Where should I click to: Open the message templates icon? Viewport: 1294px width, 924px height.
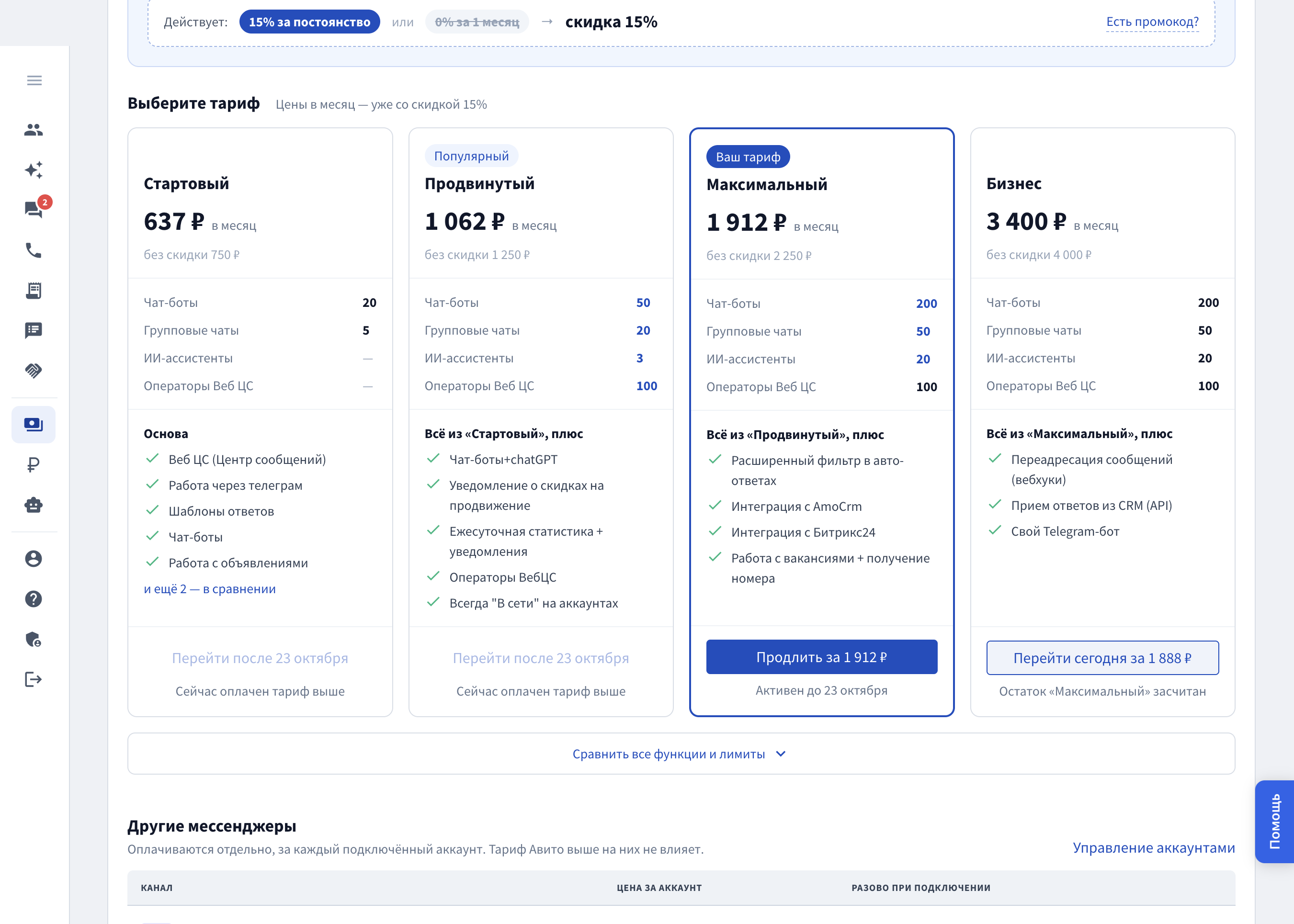coord(34,330)
